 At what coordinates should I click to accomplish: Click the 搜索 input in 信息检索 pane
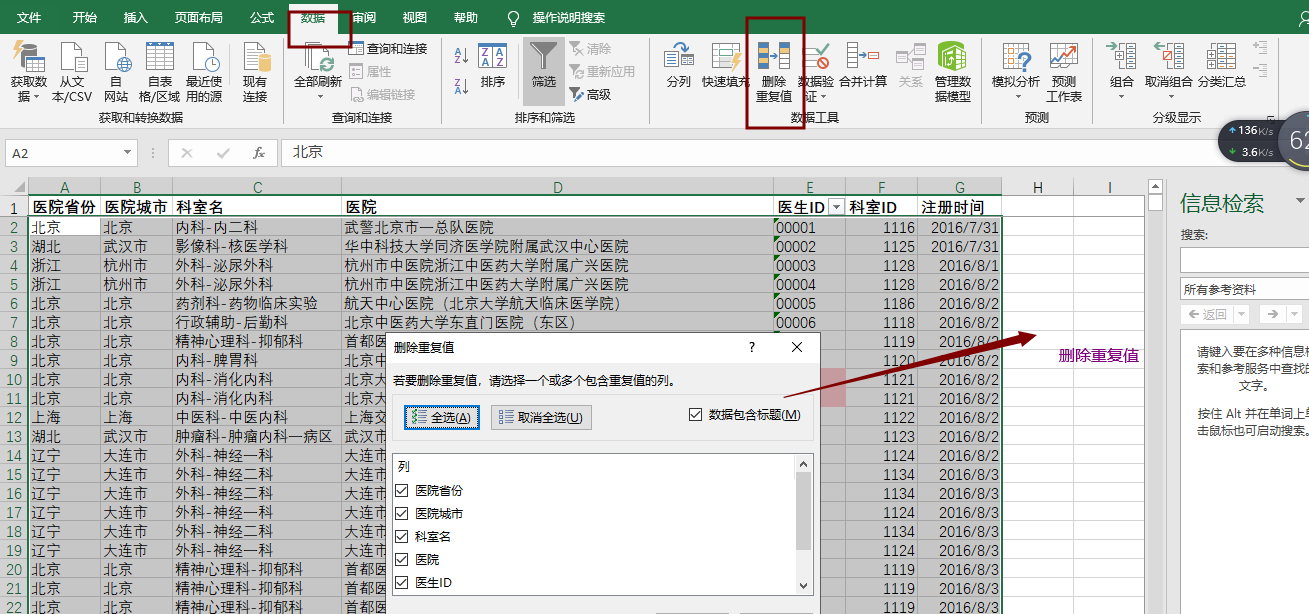click(1244, 260)
